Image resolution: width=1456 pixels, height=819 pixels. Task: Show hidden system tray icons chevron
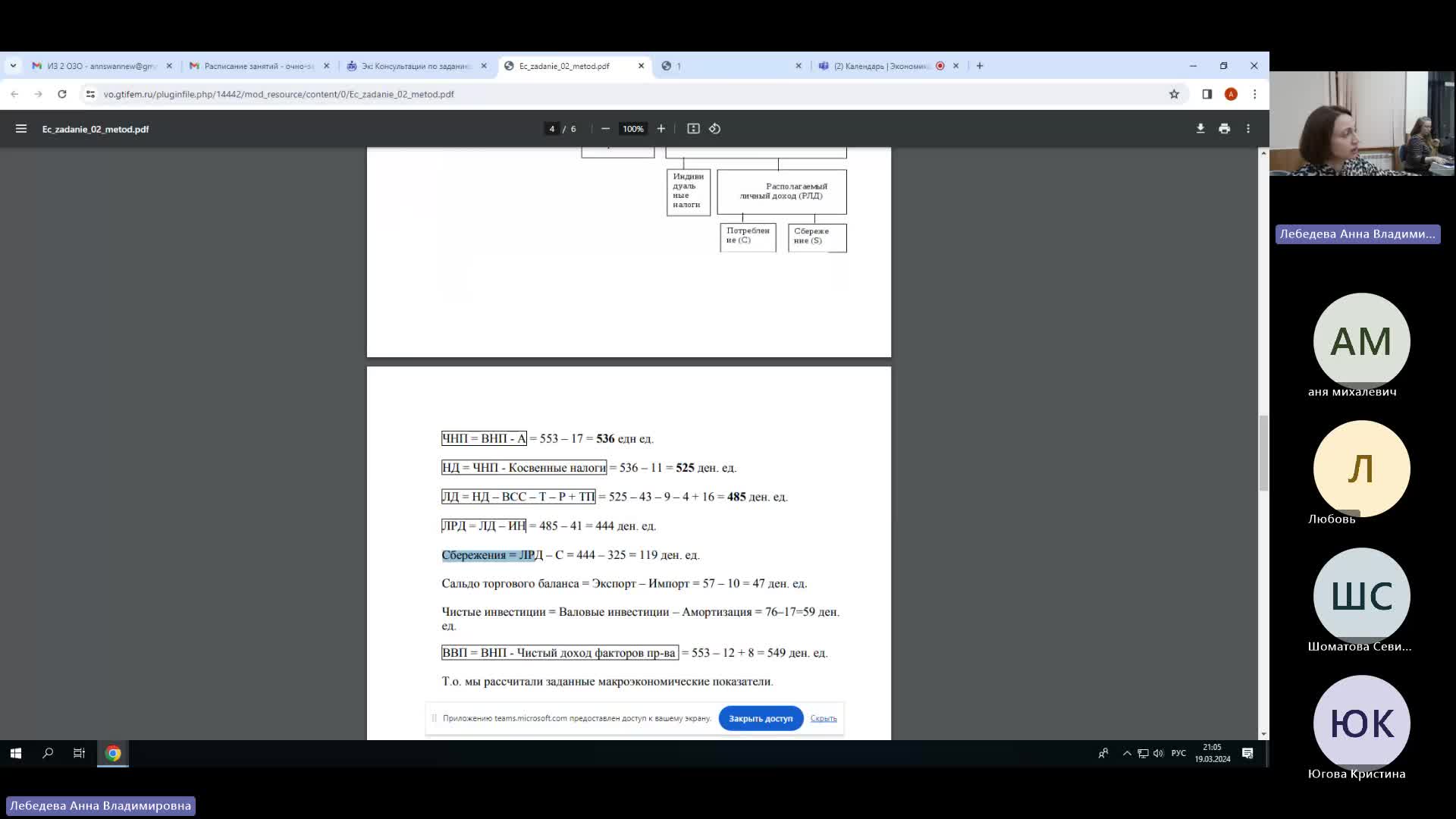(1127, 753)
